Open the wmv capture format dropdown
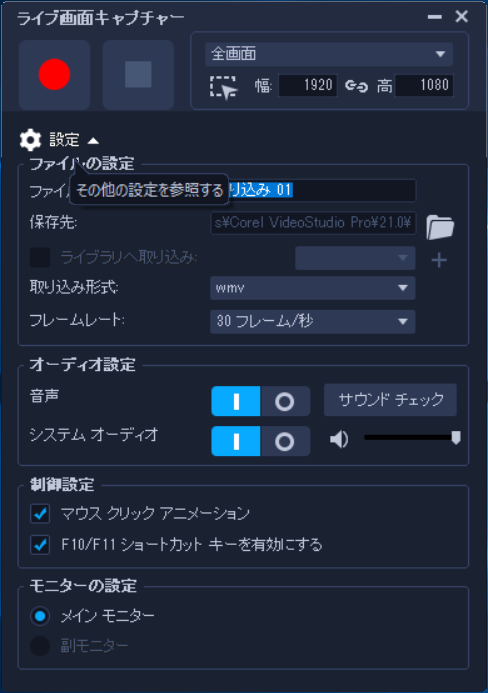 313,288
